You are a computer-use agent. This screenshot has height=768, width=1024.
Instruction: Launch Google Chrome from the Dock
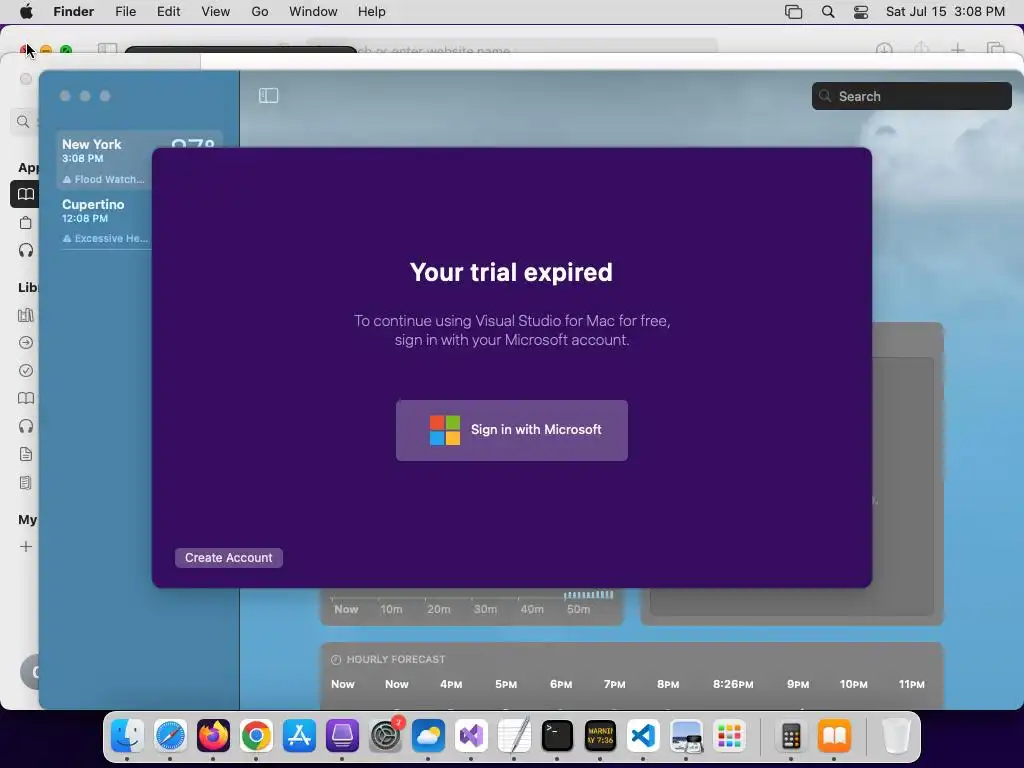[x=256, y=736]
